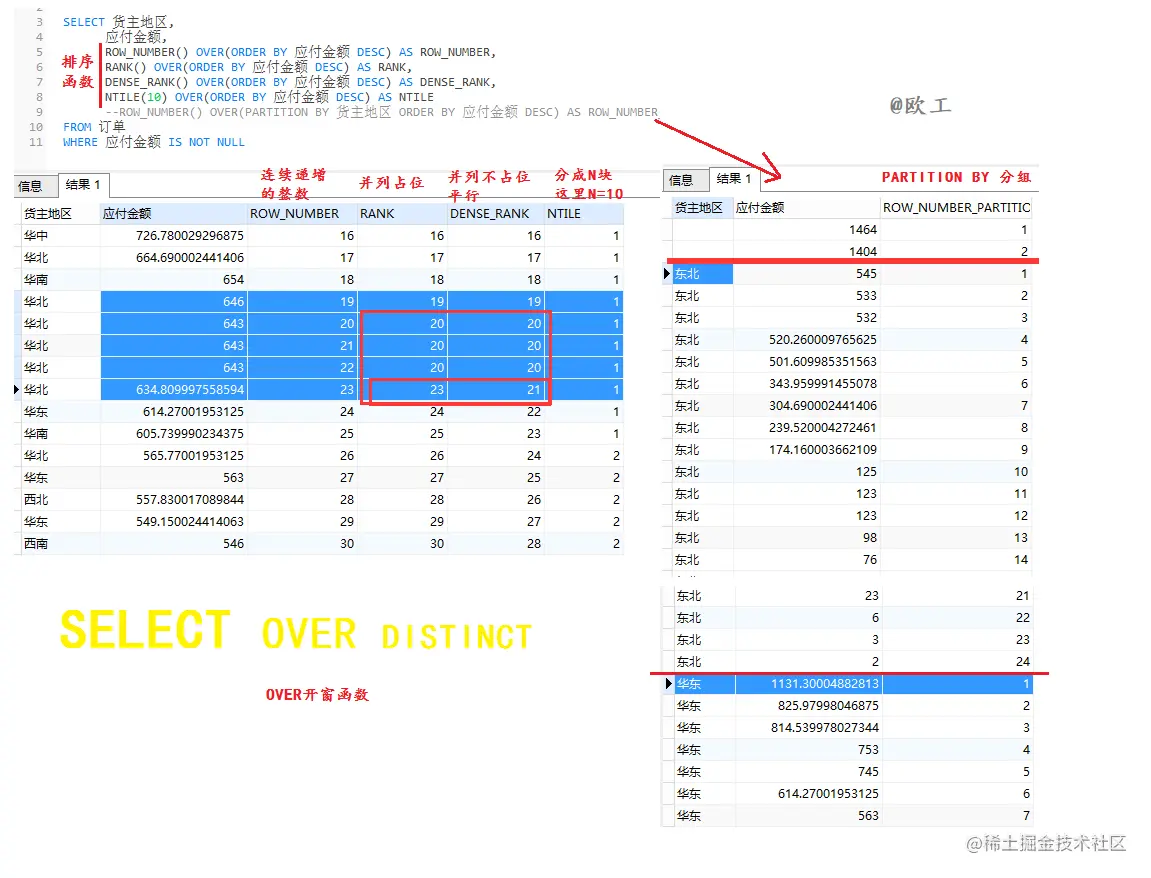The image size is (1151, 878).
Task: Select cell 825.97998046875
Action: tap(808, 706)
